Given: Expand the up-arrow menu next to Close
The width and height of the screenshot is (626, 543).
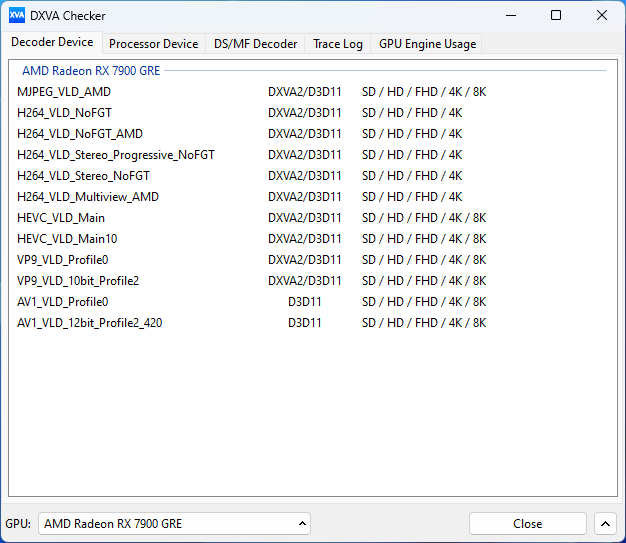Looking at the screenshot, I should (x=605, y=523).
